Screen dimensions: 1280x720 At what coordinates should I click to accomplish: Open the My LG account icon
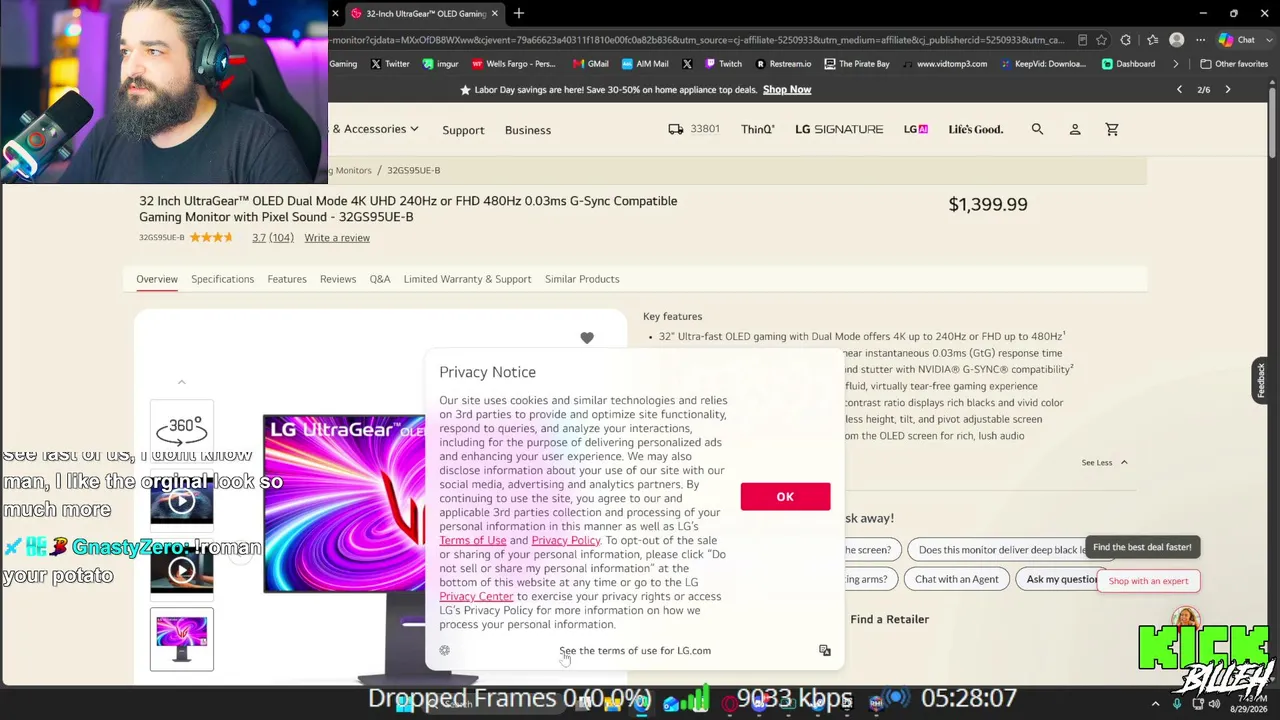[1075, 129]
